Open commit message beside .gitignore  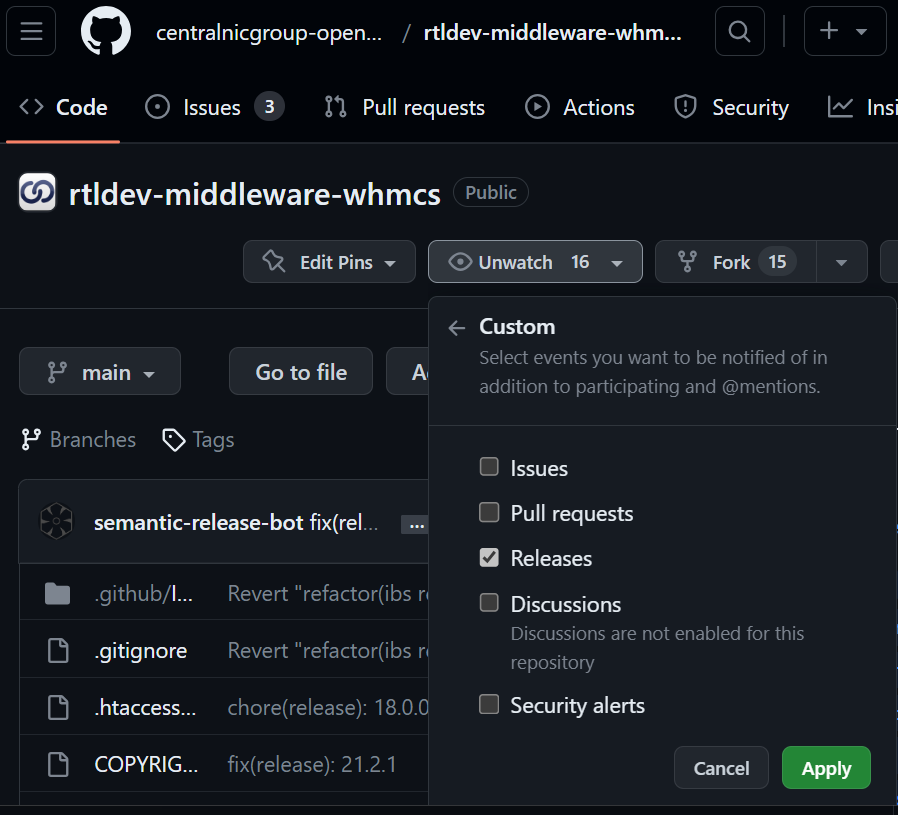click(x=328, y=651)
